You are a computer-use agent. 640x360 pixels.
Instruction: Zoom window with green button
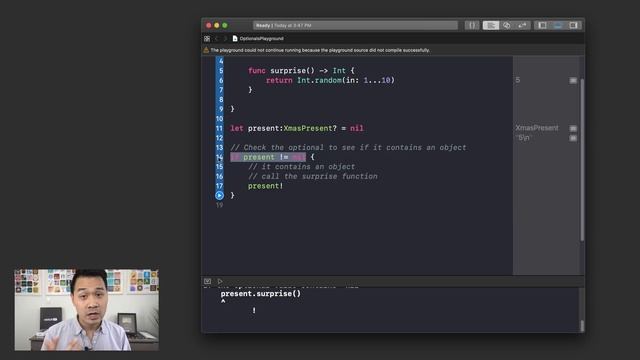pos(224,25)
